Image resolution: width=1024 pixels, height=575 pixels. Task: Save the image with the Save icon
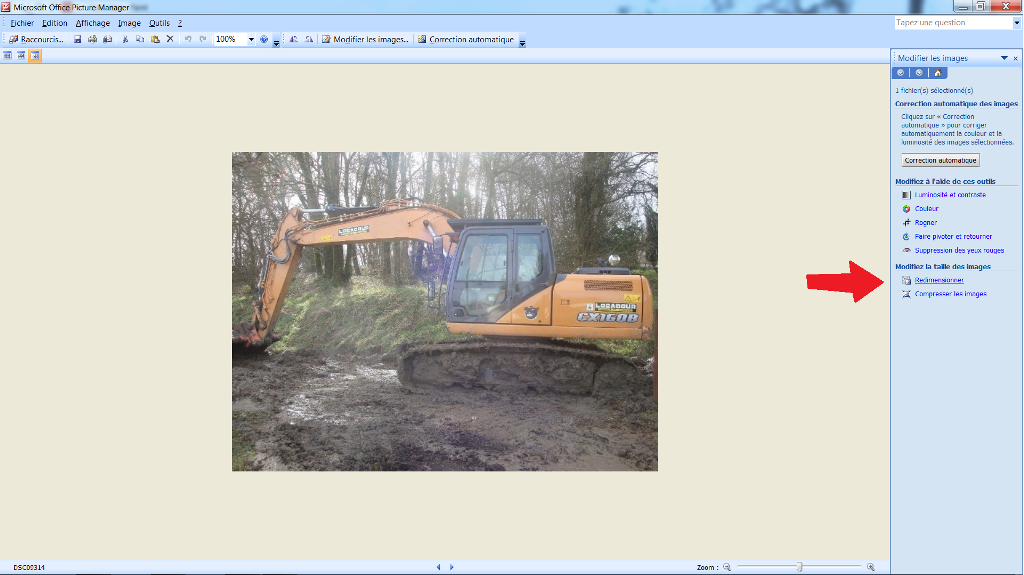tap(77, 39)
